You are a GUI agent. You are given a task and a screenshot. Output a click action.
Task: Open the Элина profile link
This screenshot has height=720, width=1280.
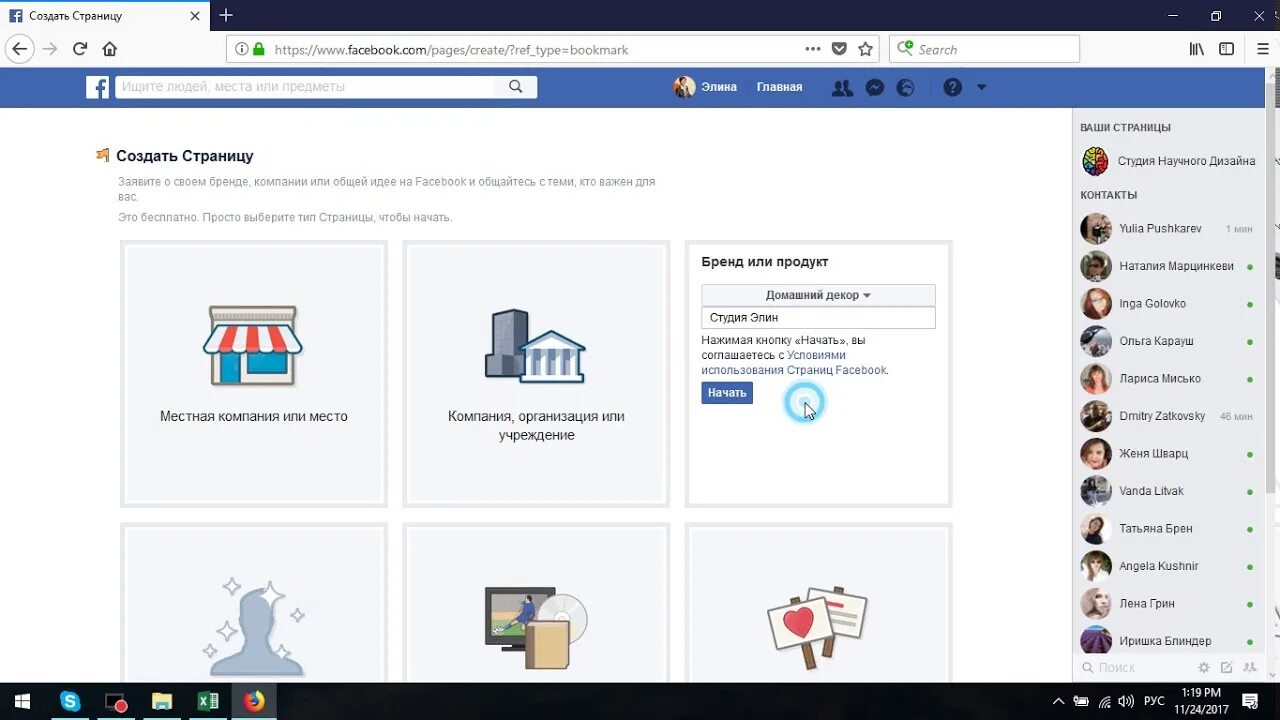click(x=706, y=87)
